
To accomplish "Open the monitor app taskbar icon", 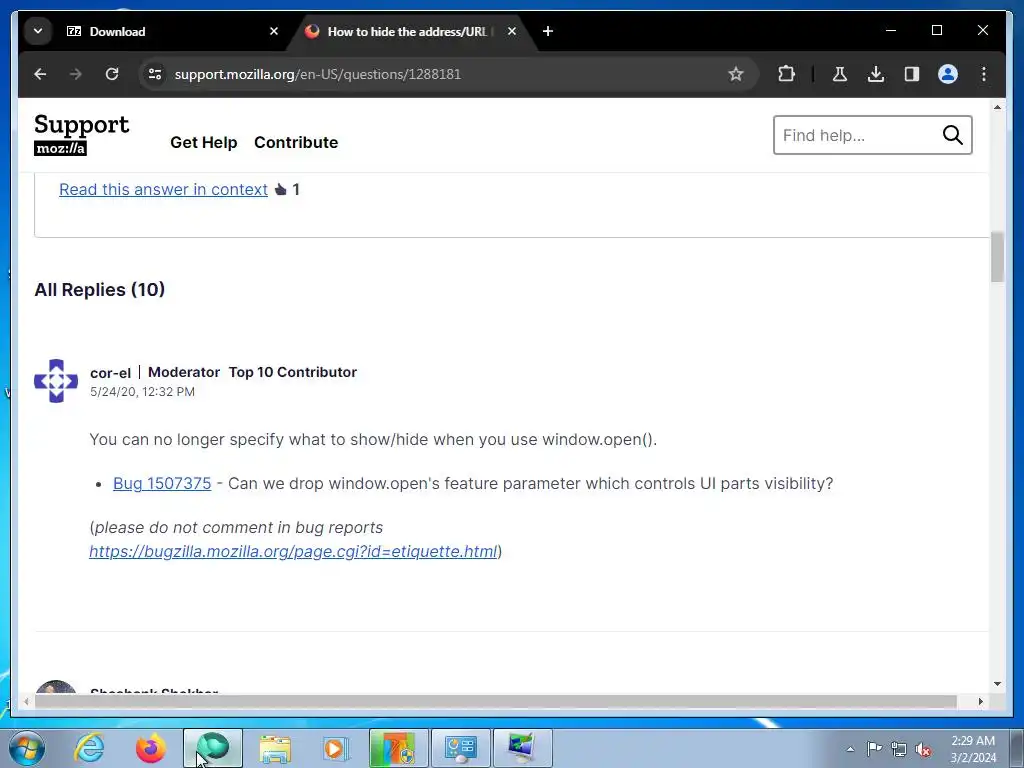I will (x=522, y=748).
